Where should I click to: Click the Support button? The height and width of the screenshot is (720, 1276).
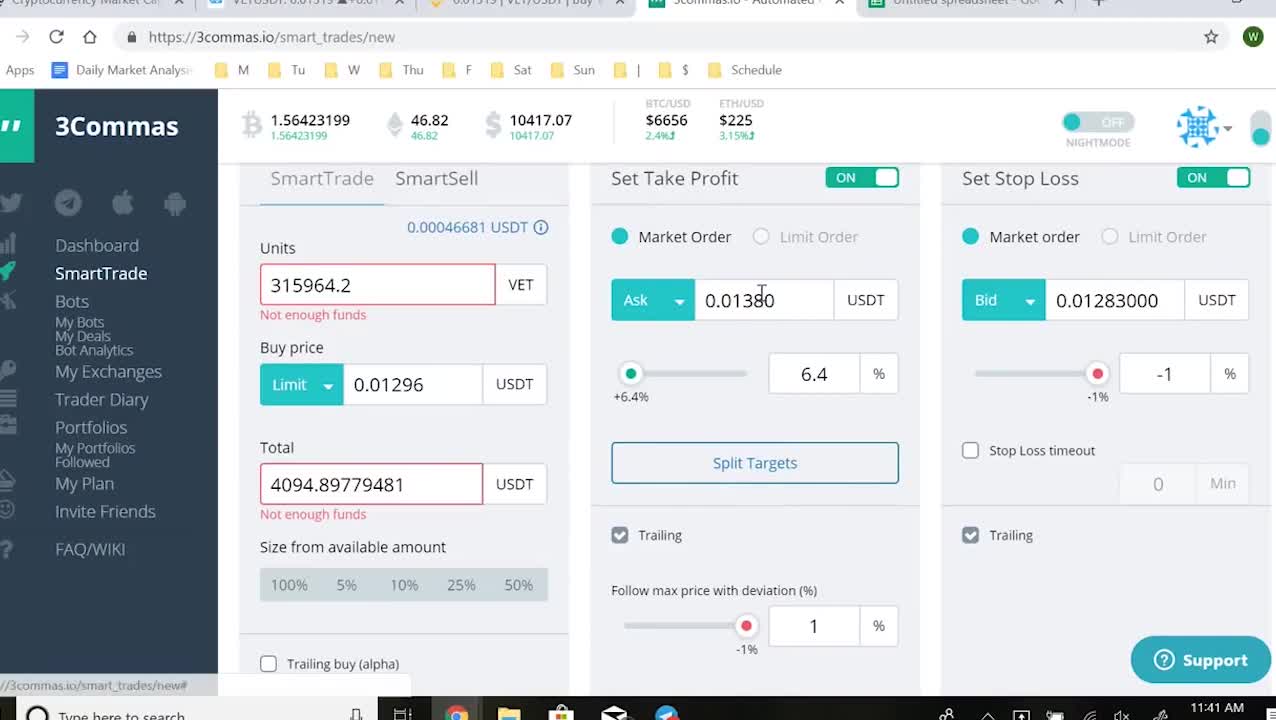click(x=1201, y=660)
